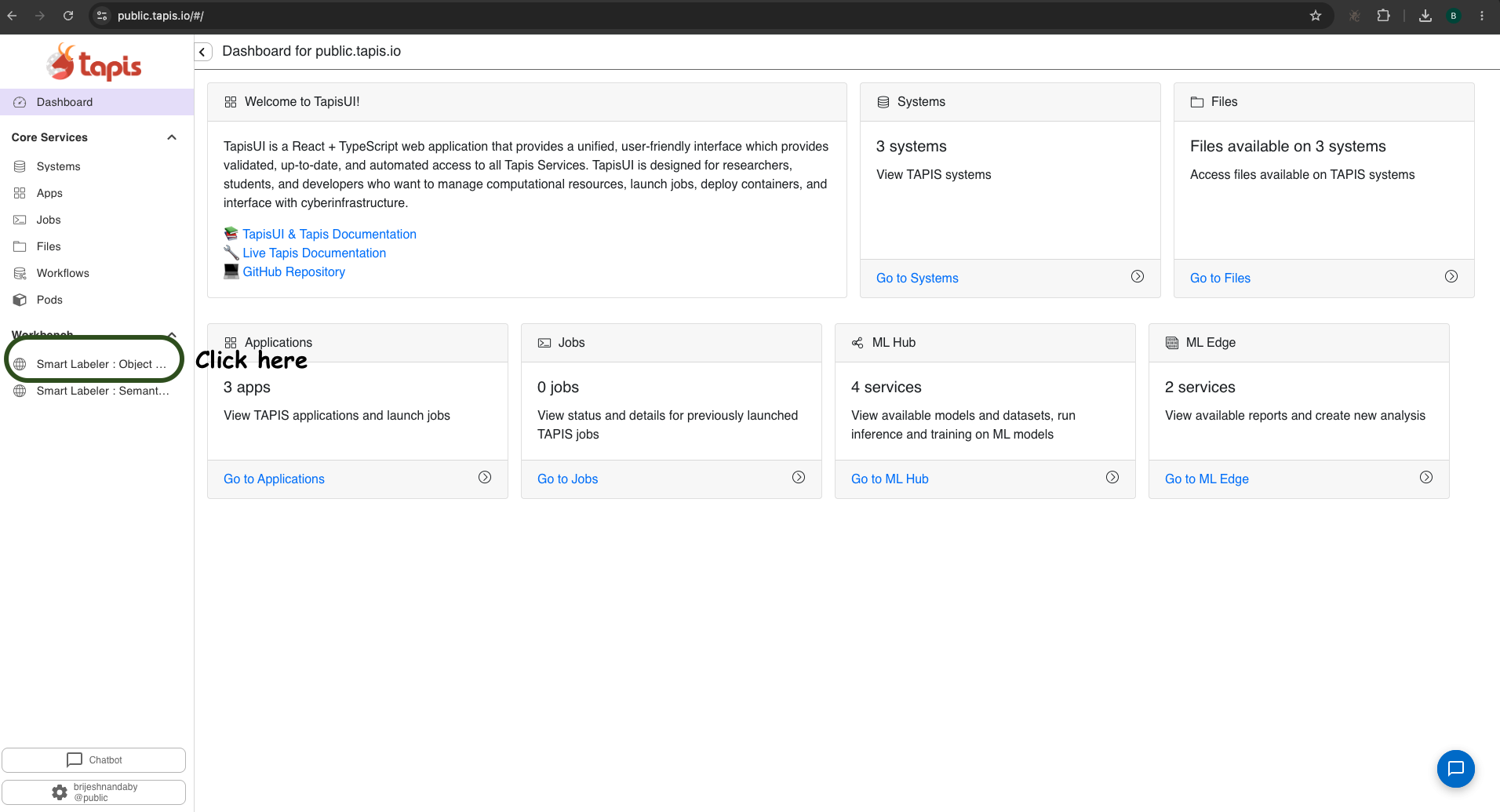Viewport: 1500px width, 812px height.
Task: Open the GitHub Repository link
Action: (294, 271)
